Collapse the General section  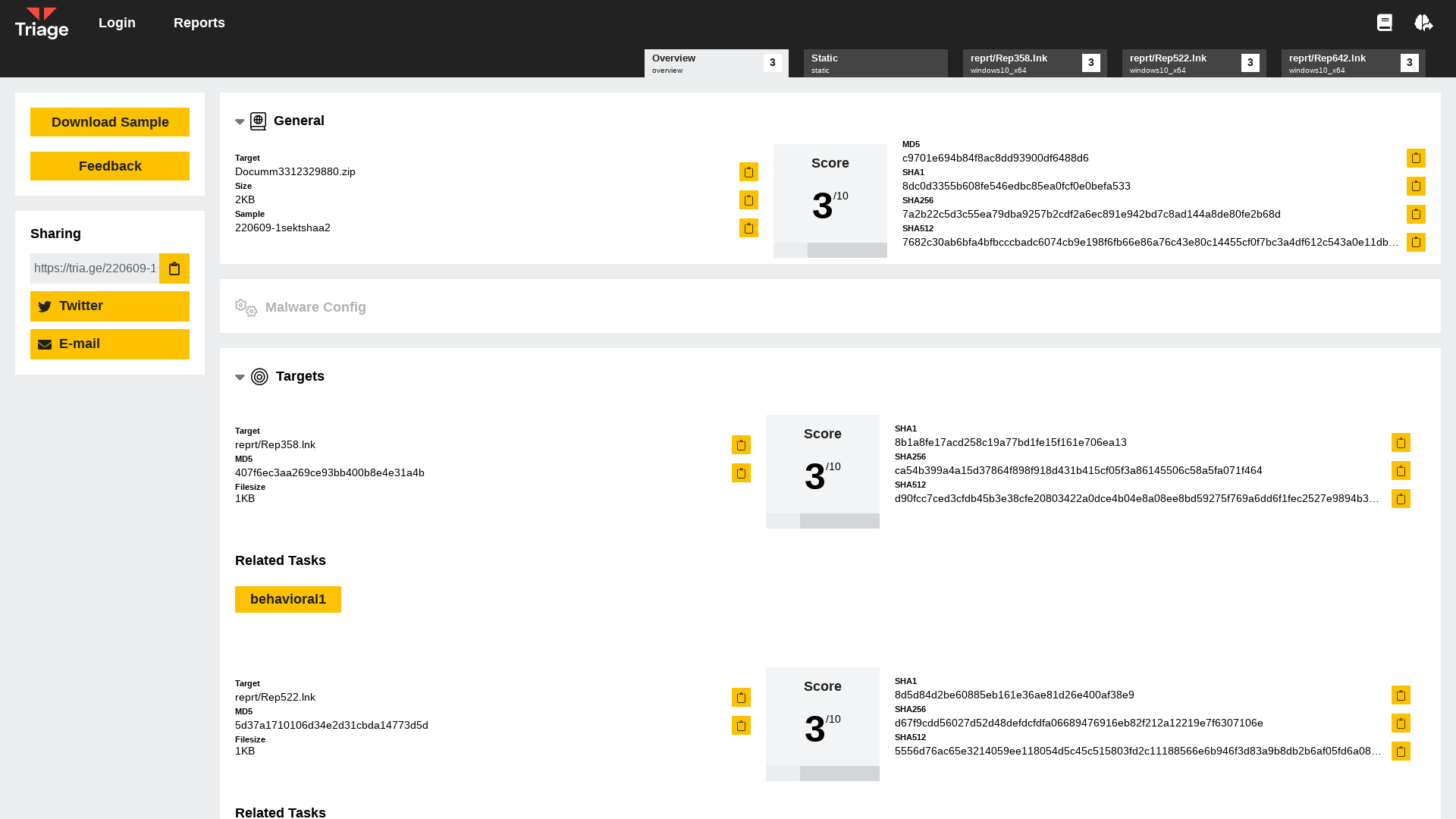[x=240, y=121]
